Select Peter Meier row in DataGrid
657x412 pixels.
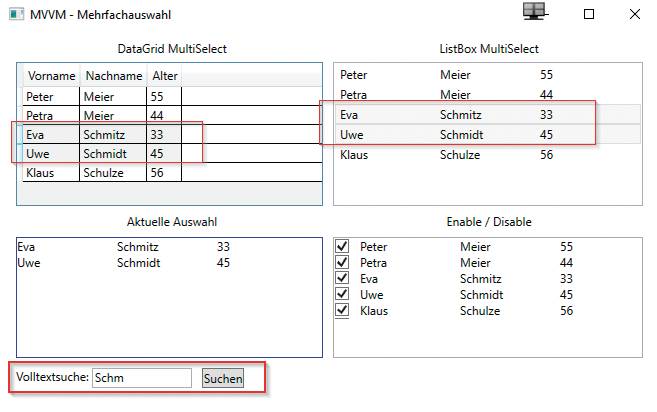(172, 96)
